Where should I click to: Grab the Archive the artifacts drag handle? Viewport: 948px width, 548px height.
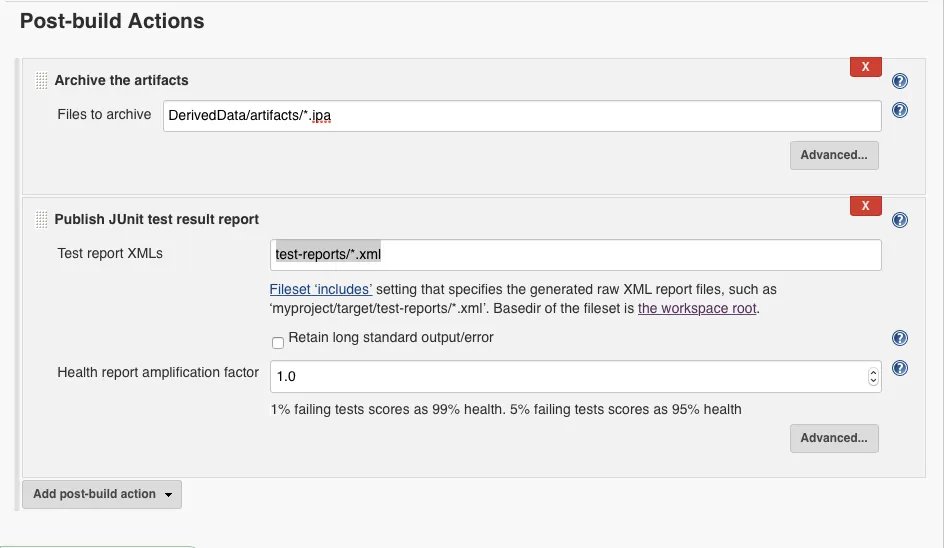[x=41, y=81]
